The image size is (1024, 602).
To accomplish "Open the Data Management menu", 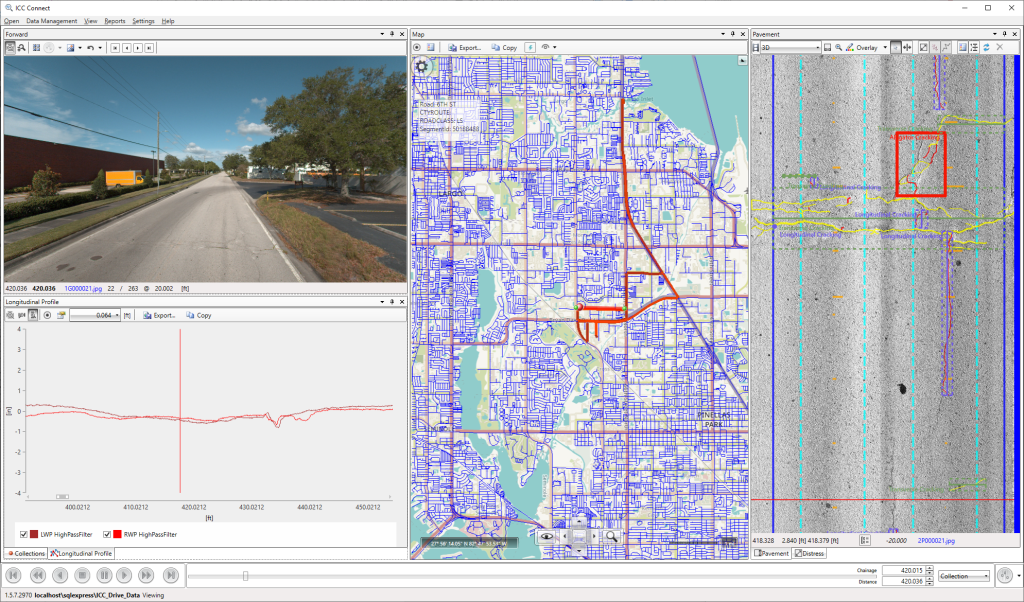I will 51,20.
